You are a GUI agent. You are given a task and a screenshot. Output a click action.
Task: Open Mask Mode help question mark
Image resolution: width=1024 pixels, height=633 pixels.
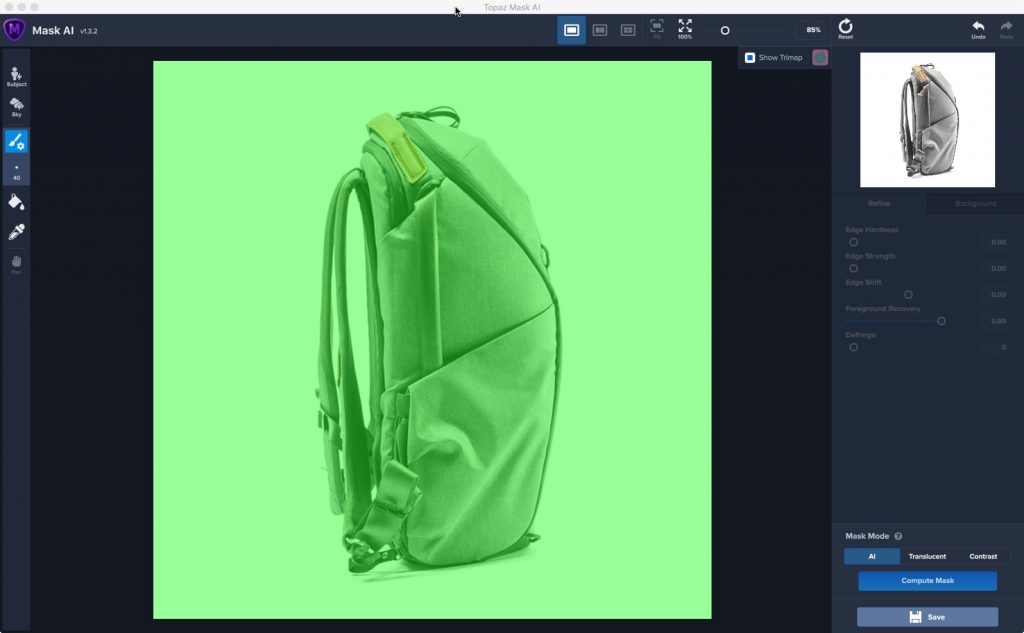pos(898,536)
